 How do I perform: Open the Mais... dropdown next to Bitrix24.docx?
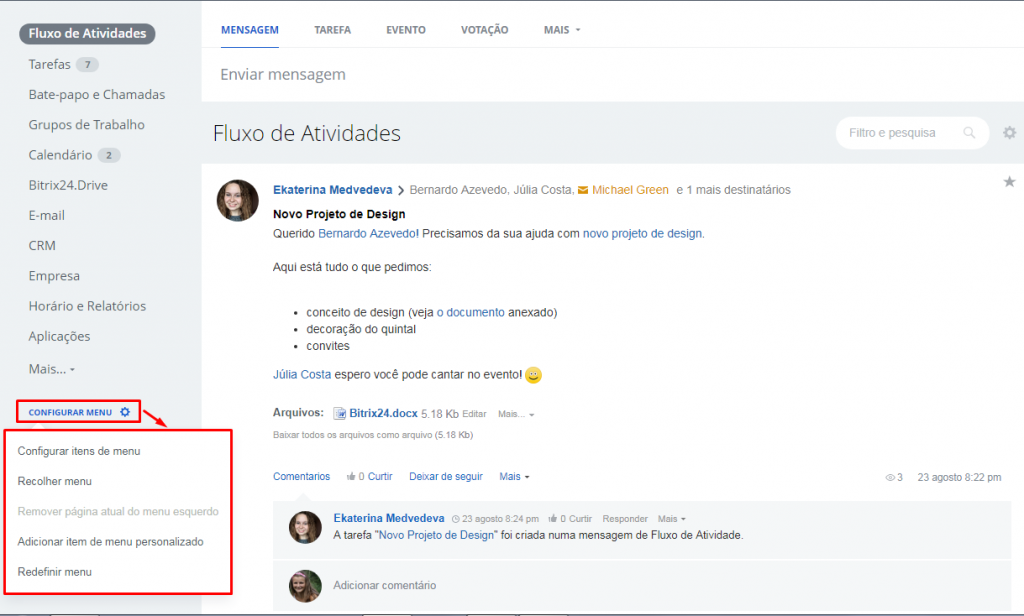point(516,414)
